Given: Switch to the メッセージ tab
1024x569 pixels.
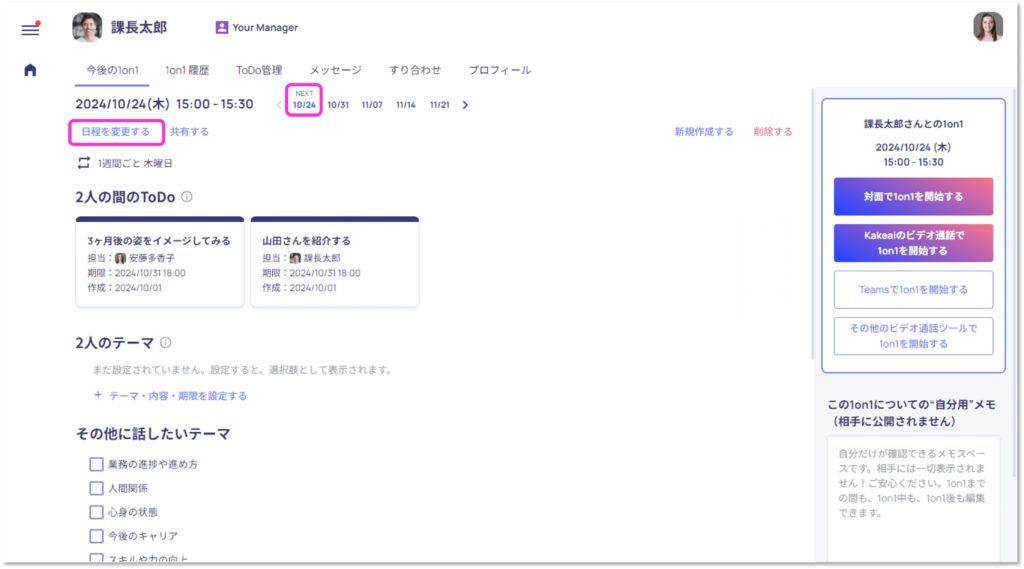Looking at the screenshot, I should (336, 71).
